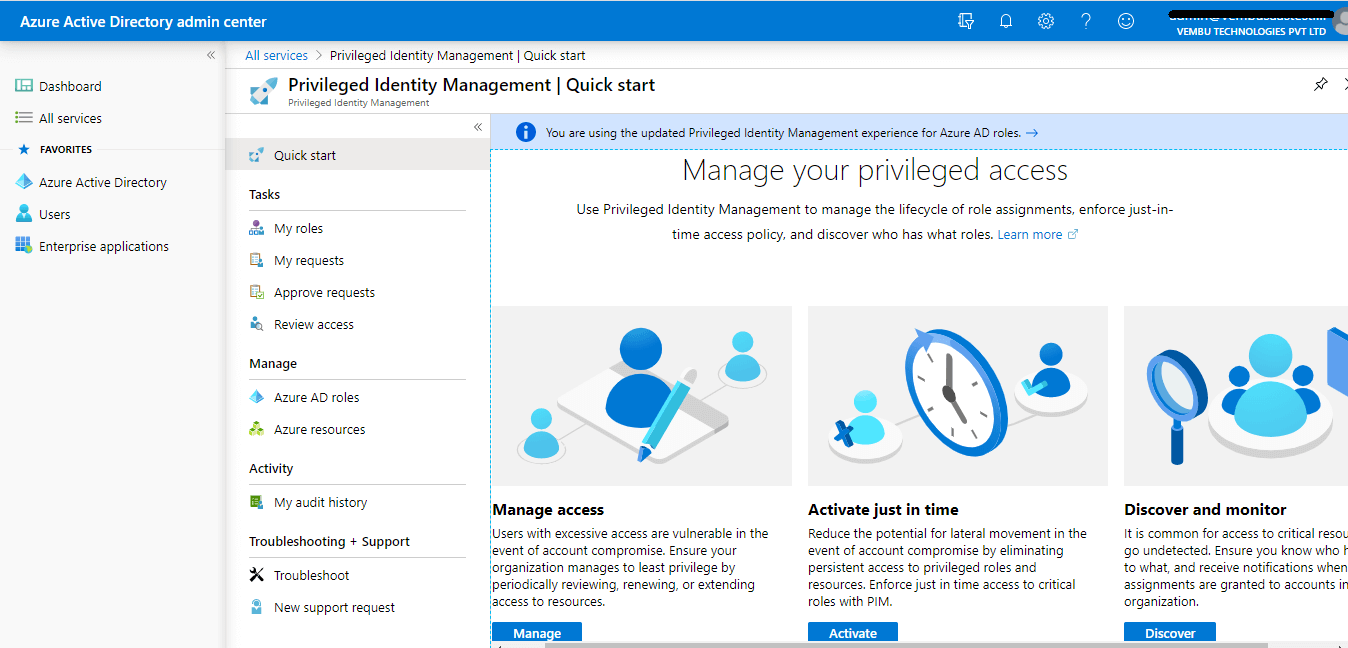Screen dimensions: 1348x648
Task: Click the Discover and monitor illustration
Action: point(1236,396)
